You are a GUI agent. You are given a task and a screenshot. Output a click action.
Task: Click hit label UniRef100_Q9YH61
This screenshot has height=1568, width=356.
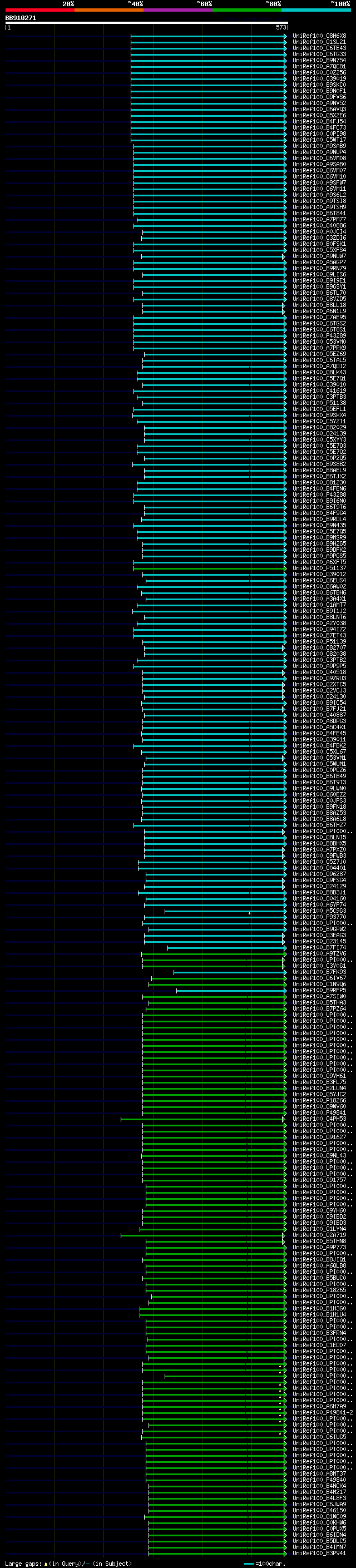point(319,1076)
